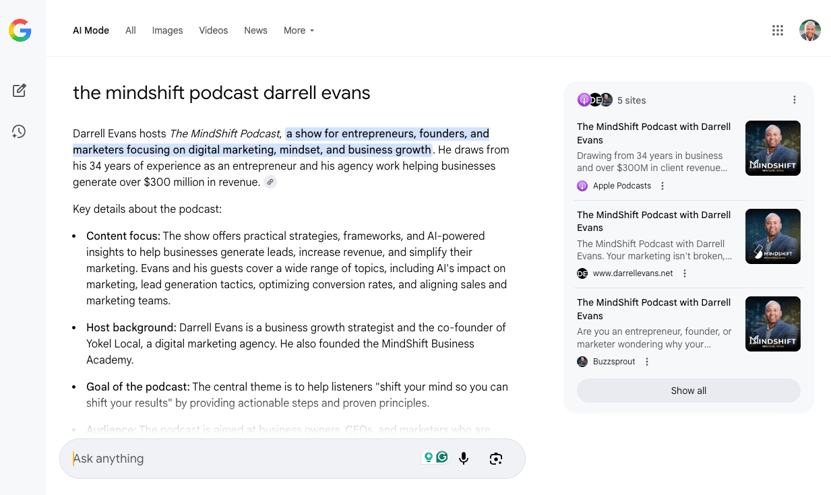
Task: Click the Grammarly icon in the ask box
Action: [442, 457]
